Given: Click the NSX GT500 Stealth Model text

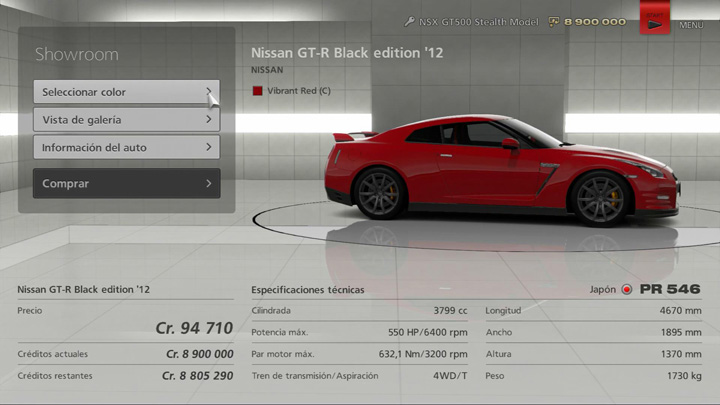Looking at the screenshot, I should (476, 21).
